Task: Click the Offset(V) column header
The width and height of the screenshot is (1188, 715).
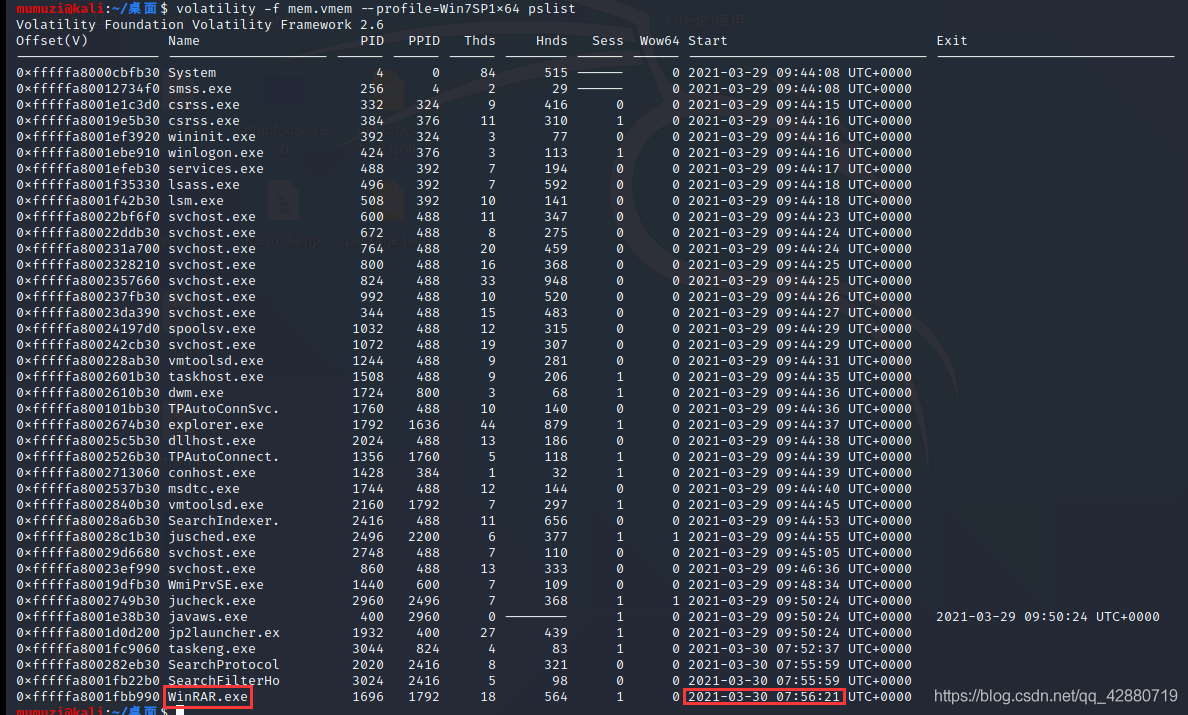Action: pyautogui.click(x=52, y=40)
